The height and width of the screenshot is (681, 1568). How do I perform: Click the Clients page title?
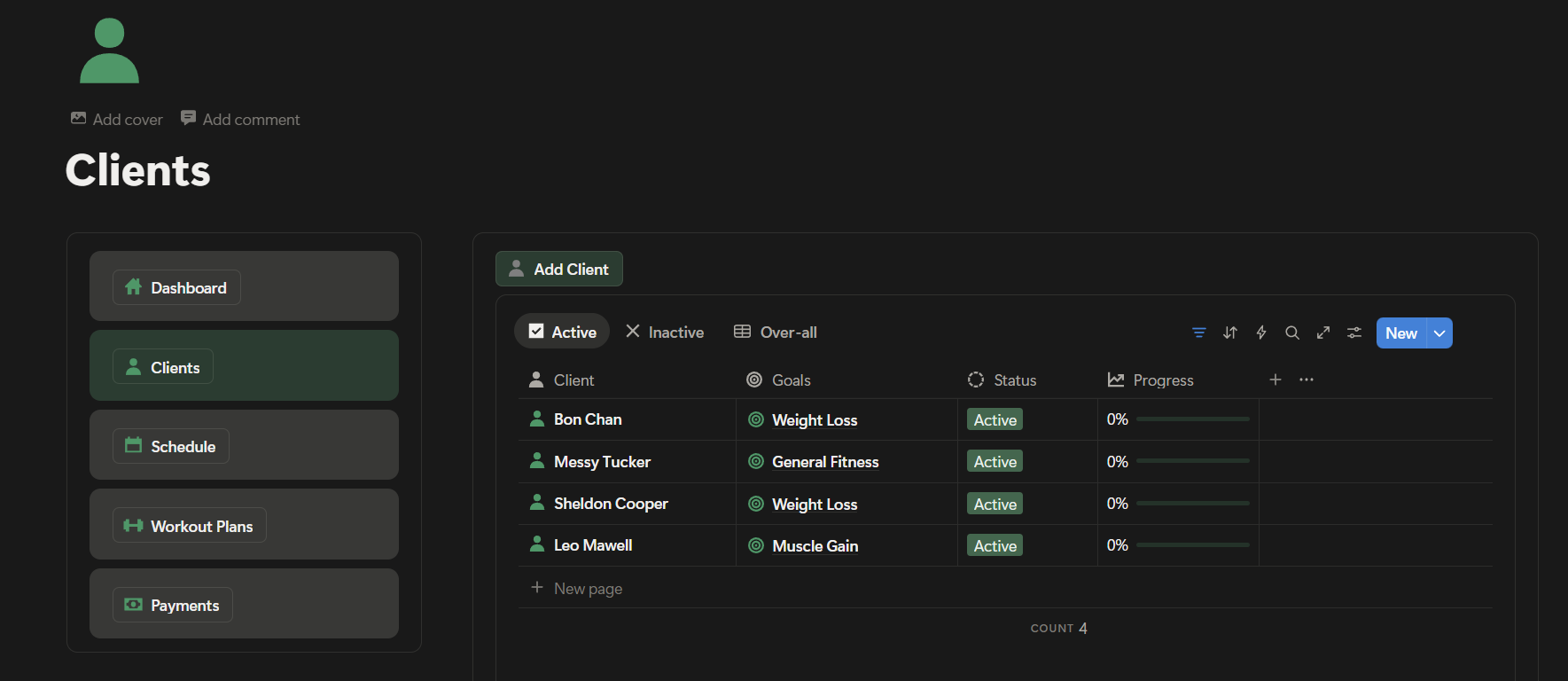click(138, 170)
